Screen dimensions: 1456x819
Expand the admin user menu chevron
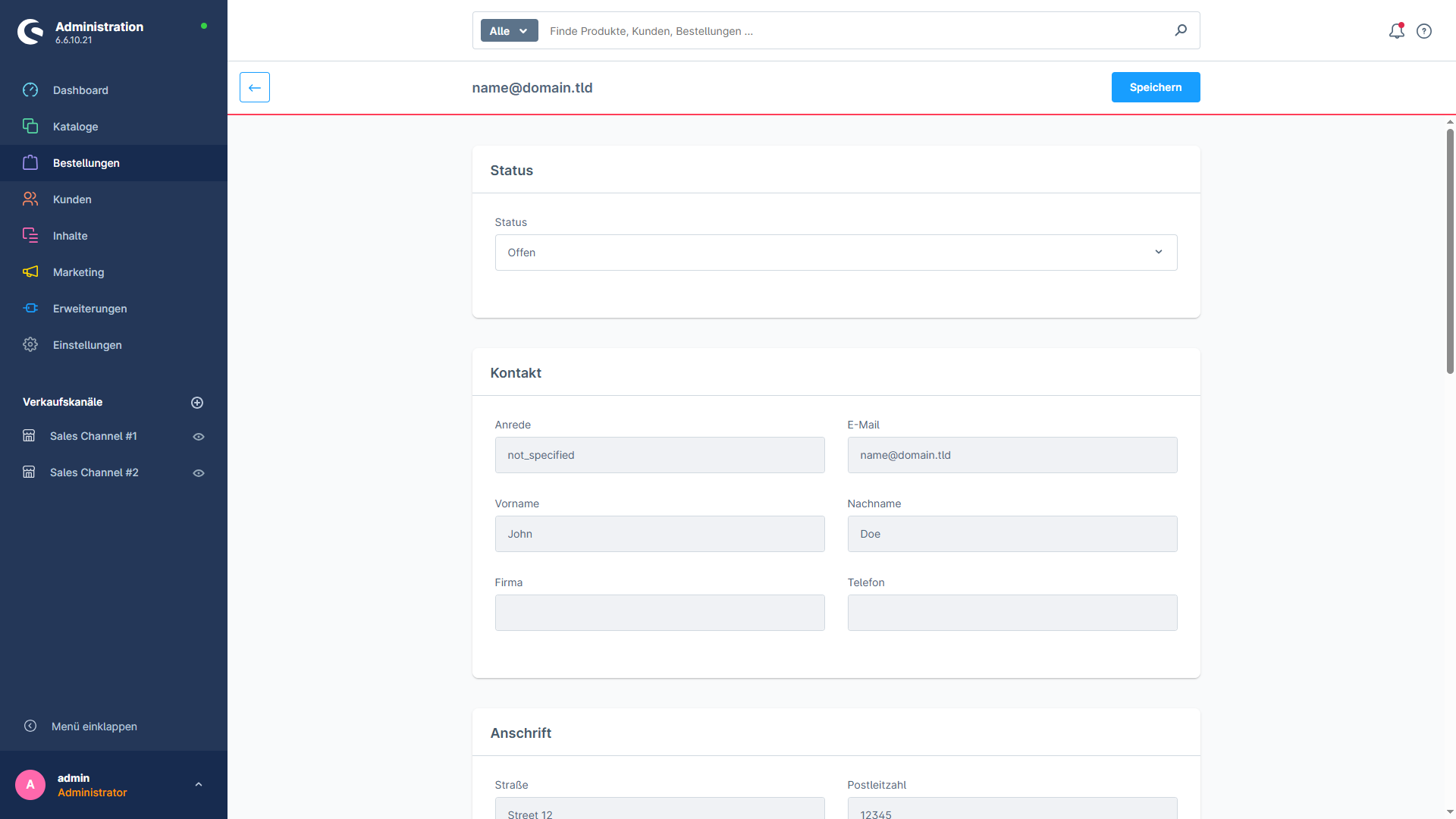click(x=199, y=785)
